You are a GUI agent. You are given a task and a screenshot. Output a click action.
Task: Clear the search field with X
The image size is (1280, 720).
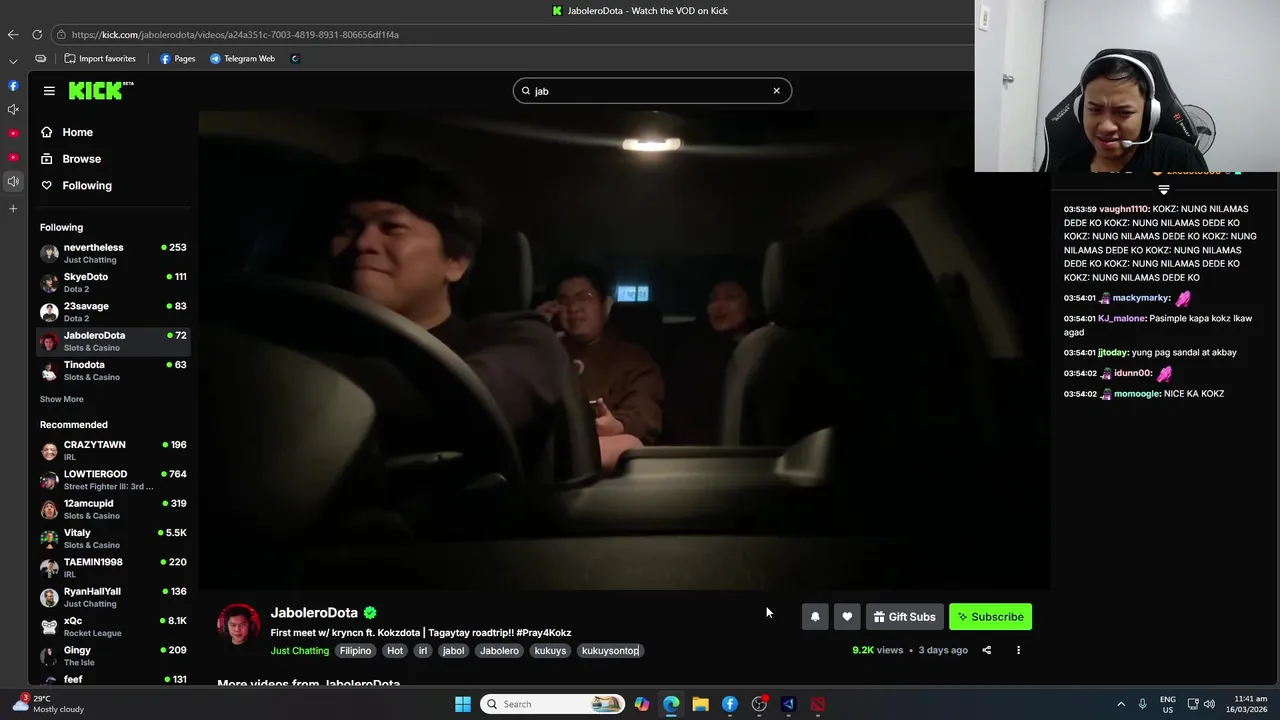coord(776,91)
